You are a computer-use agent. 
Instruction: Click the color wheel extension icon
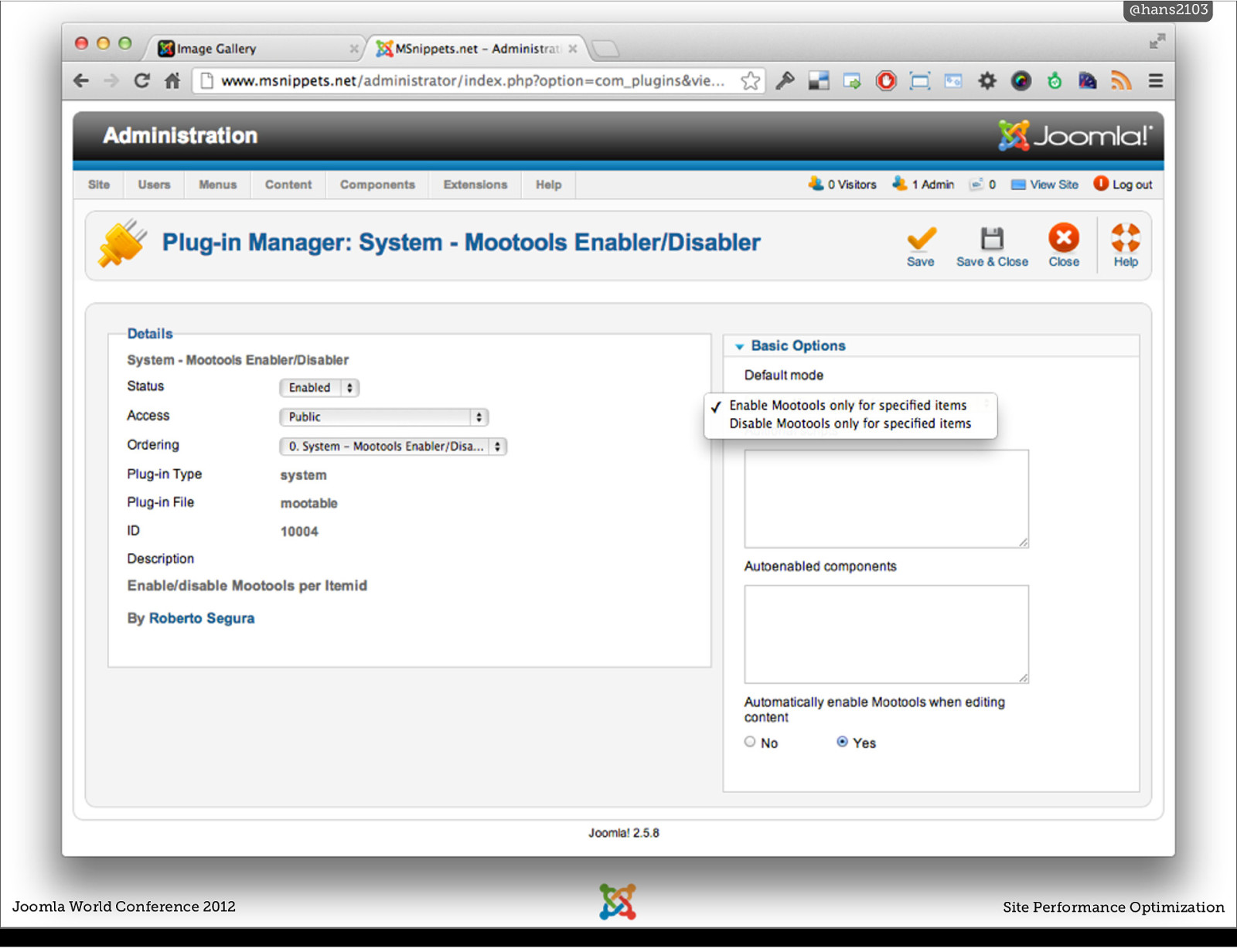point(1021,80)
